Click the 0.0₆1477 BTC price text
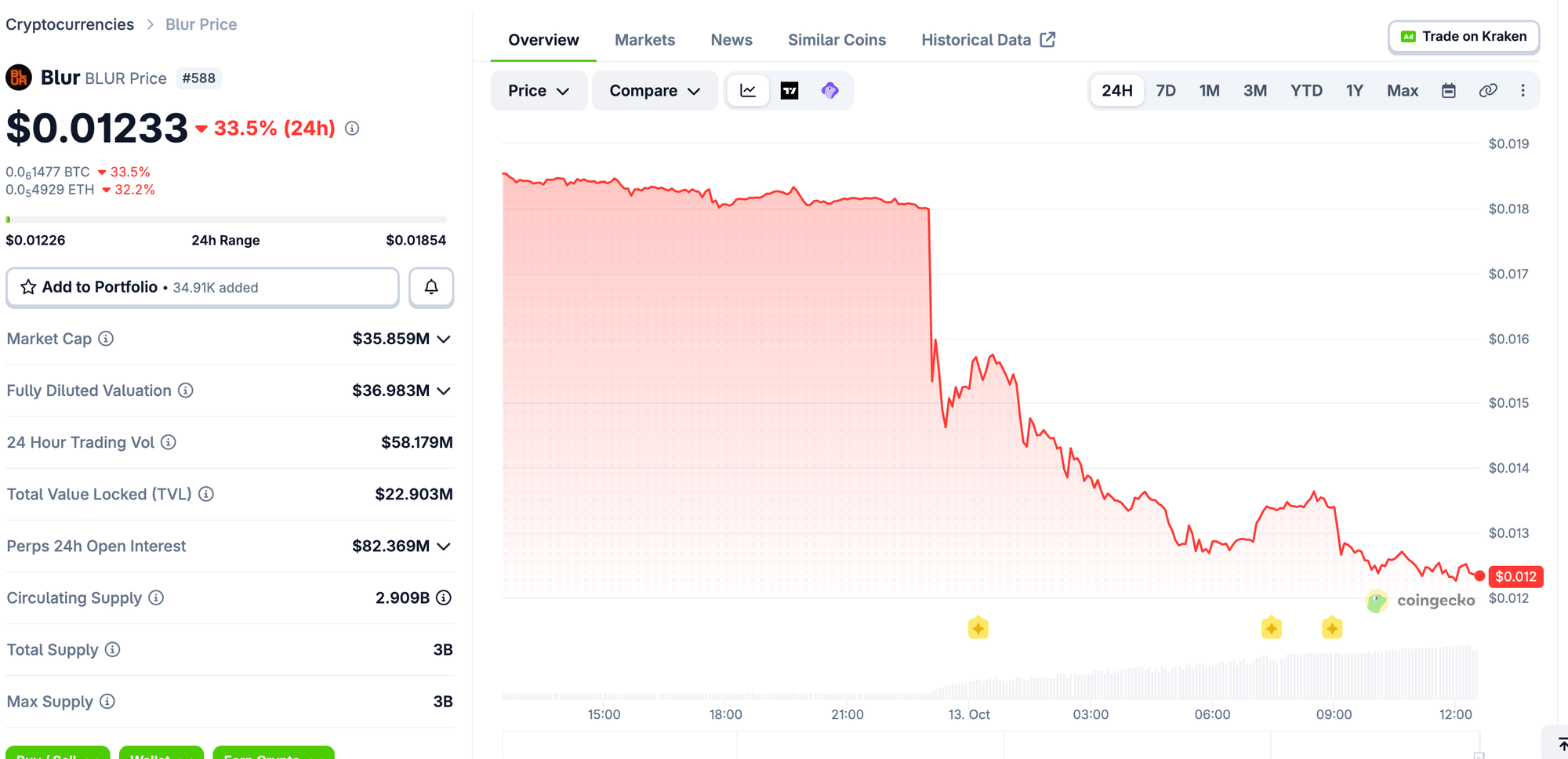 click(48, 172)
